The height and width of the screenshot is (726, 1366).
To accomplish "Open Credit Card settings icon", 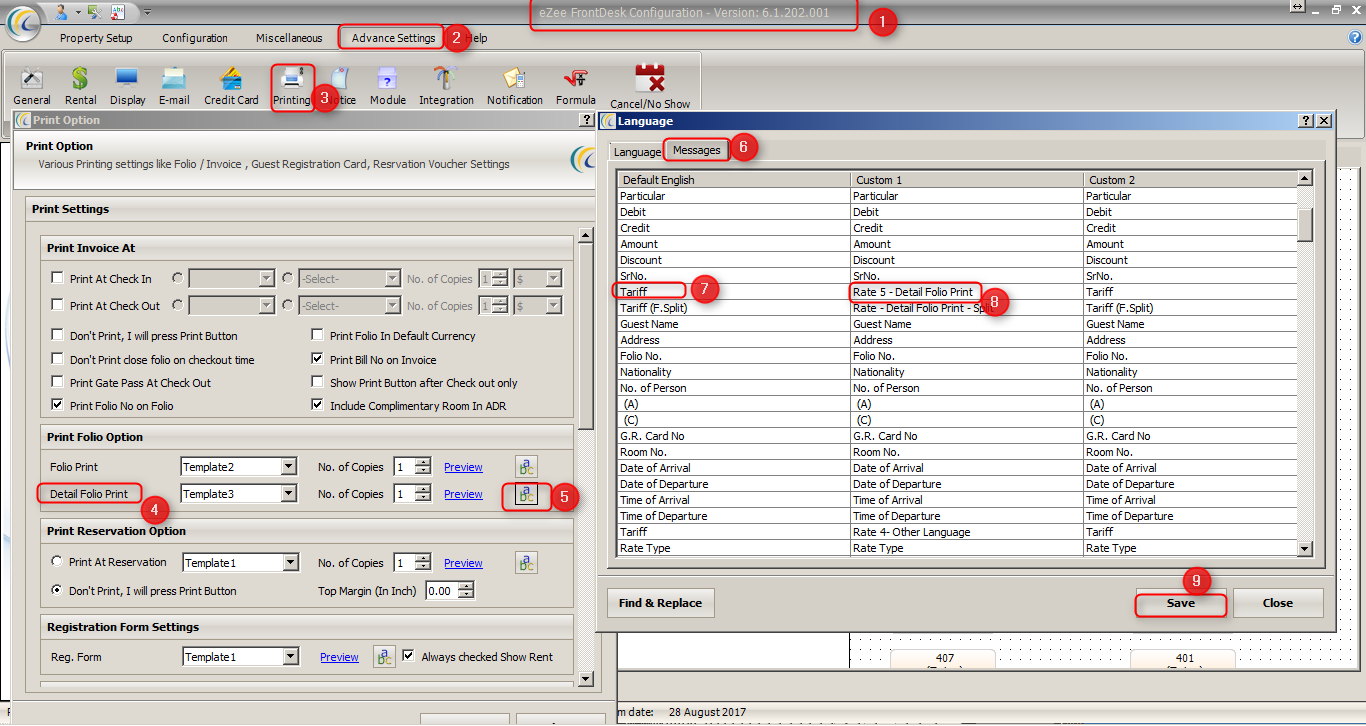I will click(231, 86).
